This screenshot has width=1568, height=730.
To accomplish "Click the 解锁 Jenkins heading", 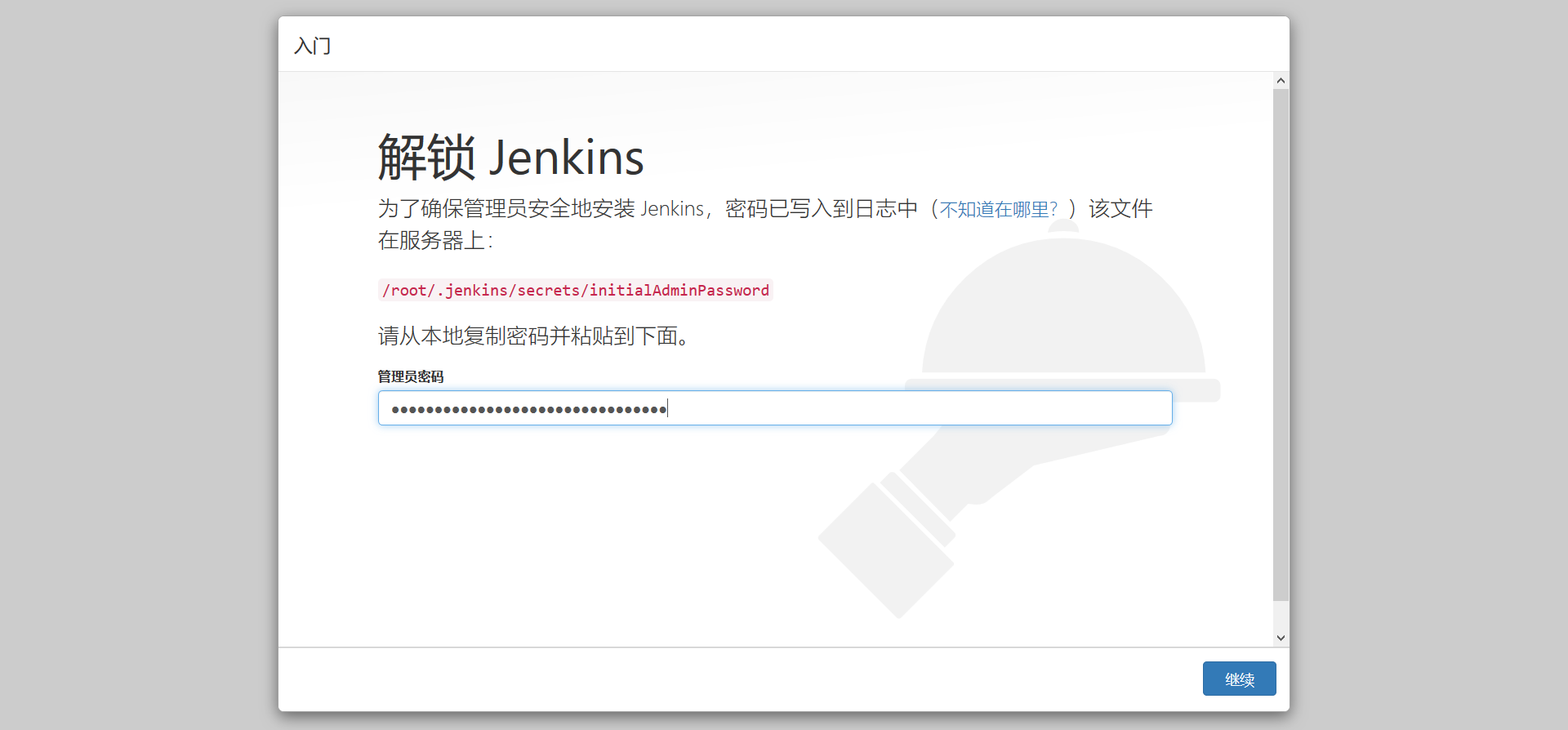I will [510, 158].
